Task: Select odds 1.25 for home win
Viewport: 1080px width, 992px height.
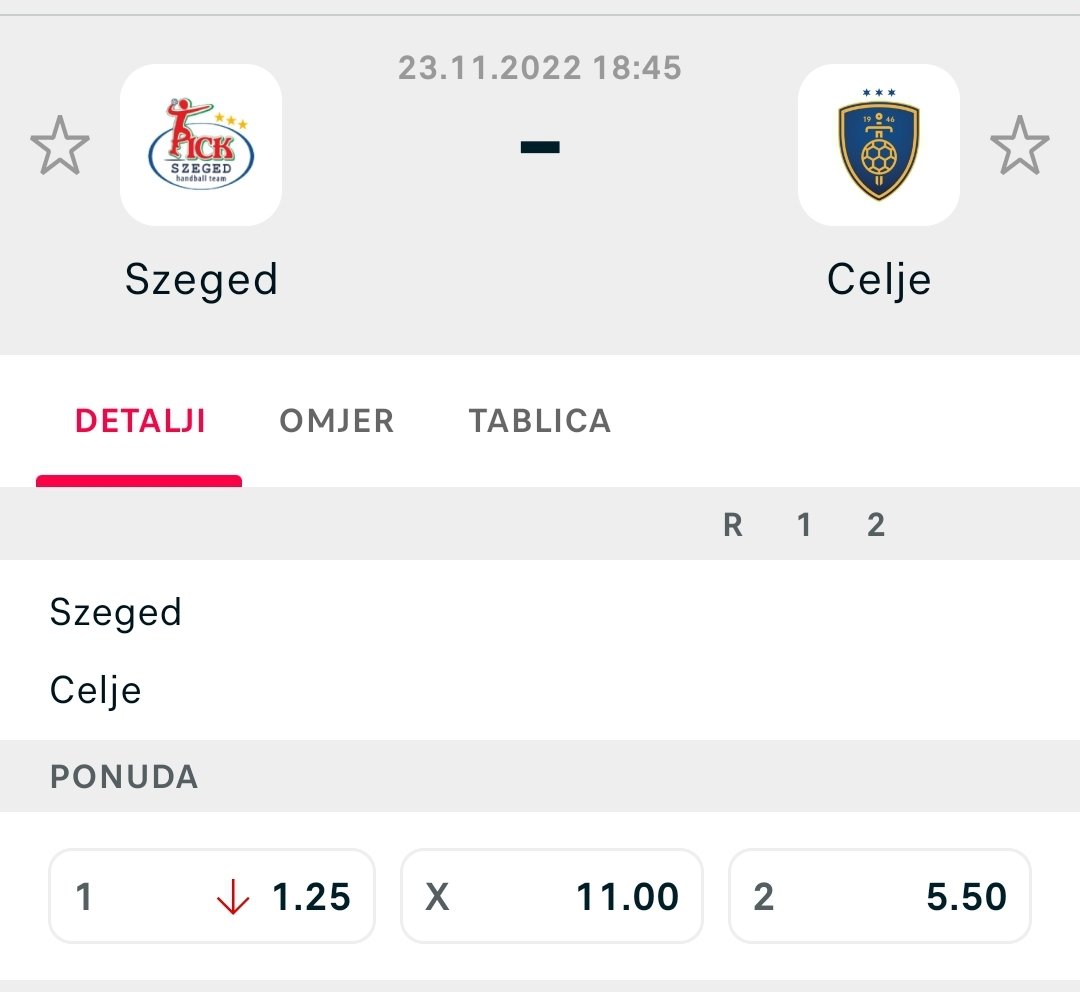Action: [212, 896]
